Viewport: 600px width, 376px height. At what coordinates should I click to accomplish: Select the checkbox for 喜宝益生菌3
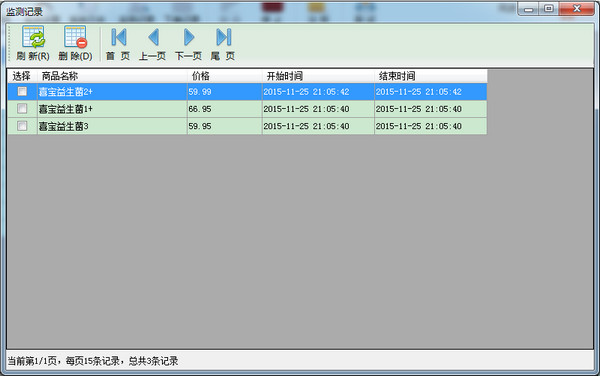(x=22, y=126)
